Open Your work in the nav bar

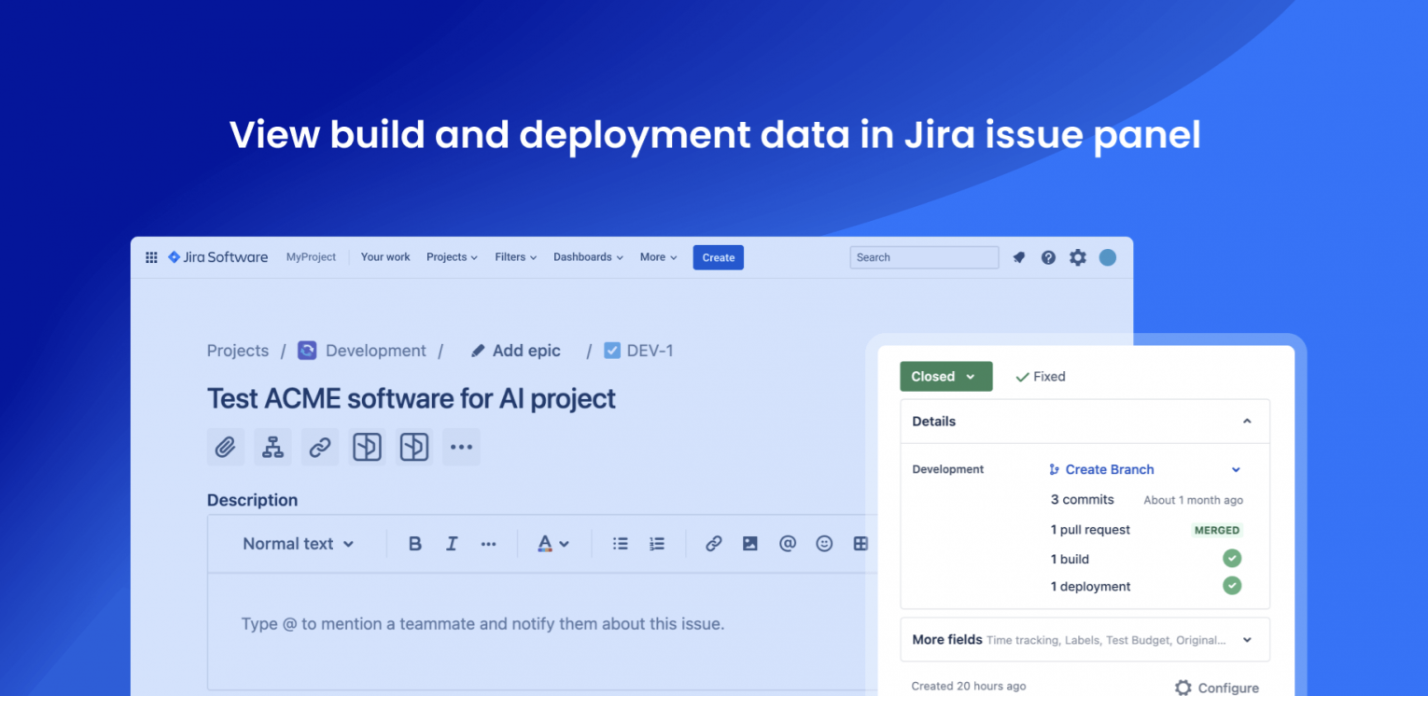[385, 257]
